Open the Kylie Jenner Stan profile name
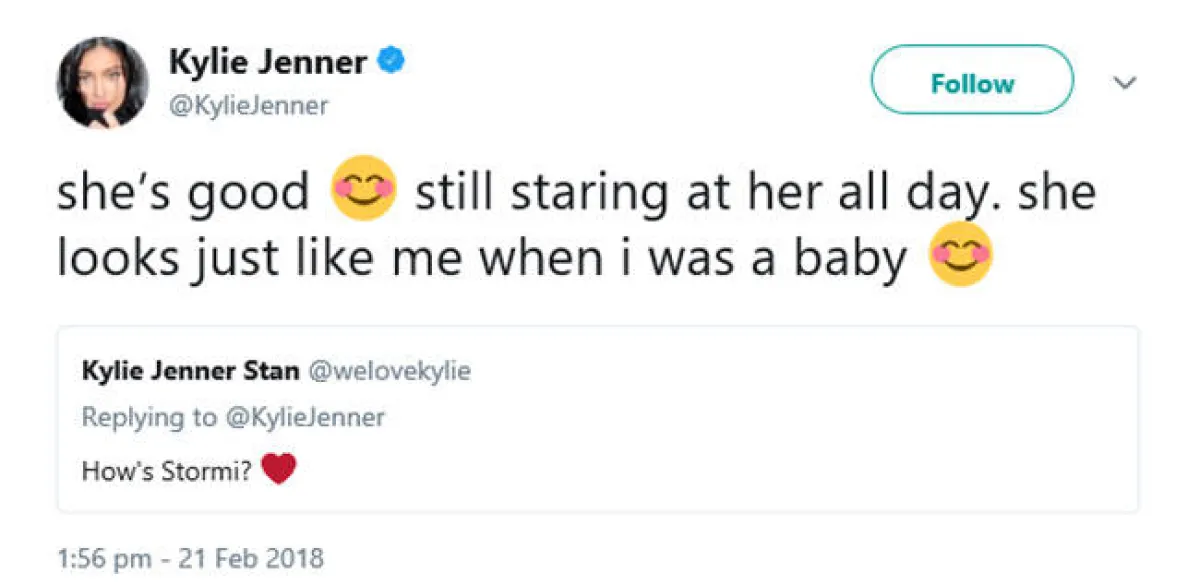Screen dimensions: 1200x585 [191, 371]
